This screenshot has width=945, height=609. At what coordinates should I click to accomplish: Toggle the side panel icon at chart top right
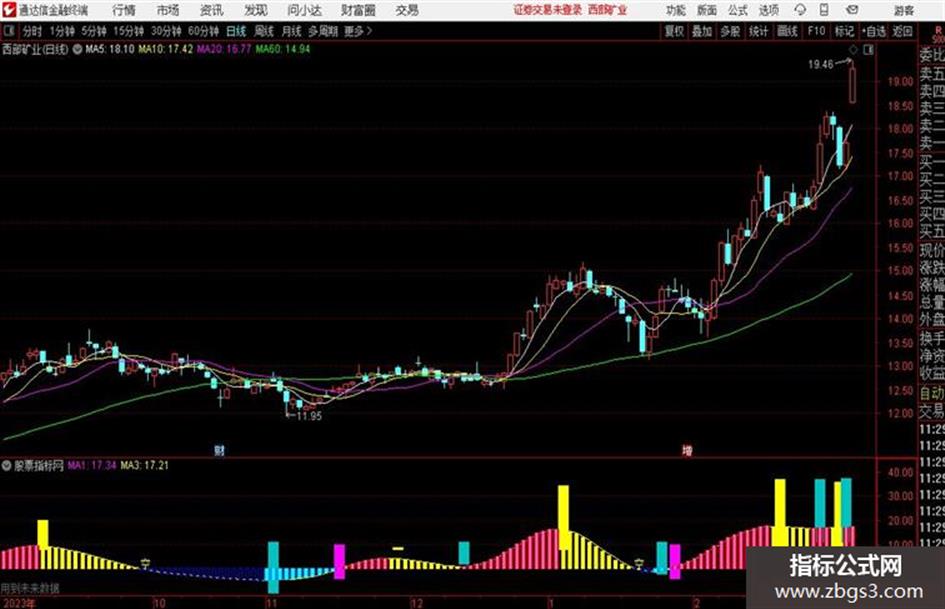coord(868,50)
